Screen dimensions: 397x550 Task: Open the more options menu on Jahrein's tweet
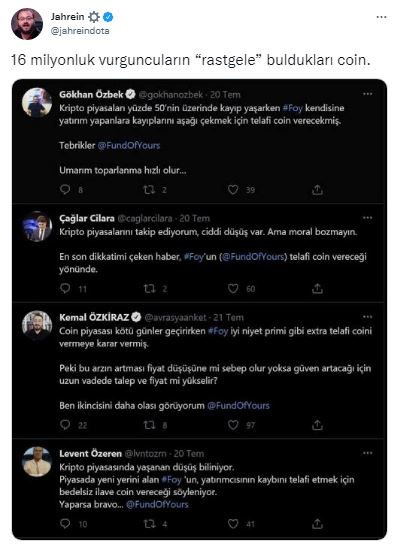pyautogui.click(x=381, y=17)
